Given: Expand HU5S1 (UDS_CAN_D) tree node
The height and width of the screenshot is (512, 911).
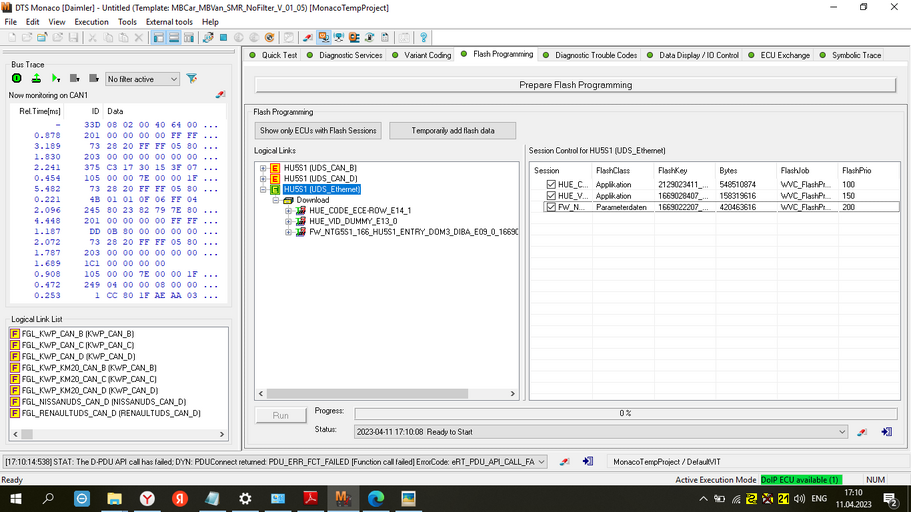Looking at the screenshot, I should (263, 178).
